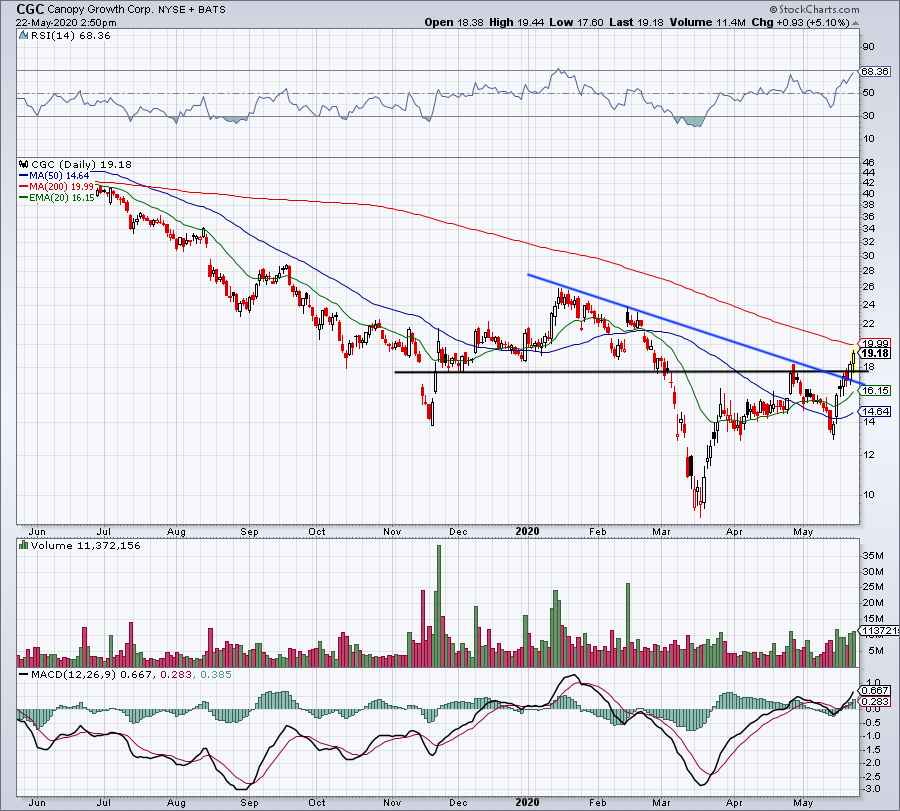Click the red MA(200) legend line
The image size is (900, 811).
24,187
